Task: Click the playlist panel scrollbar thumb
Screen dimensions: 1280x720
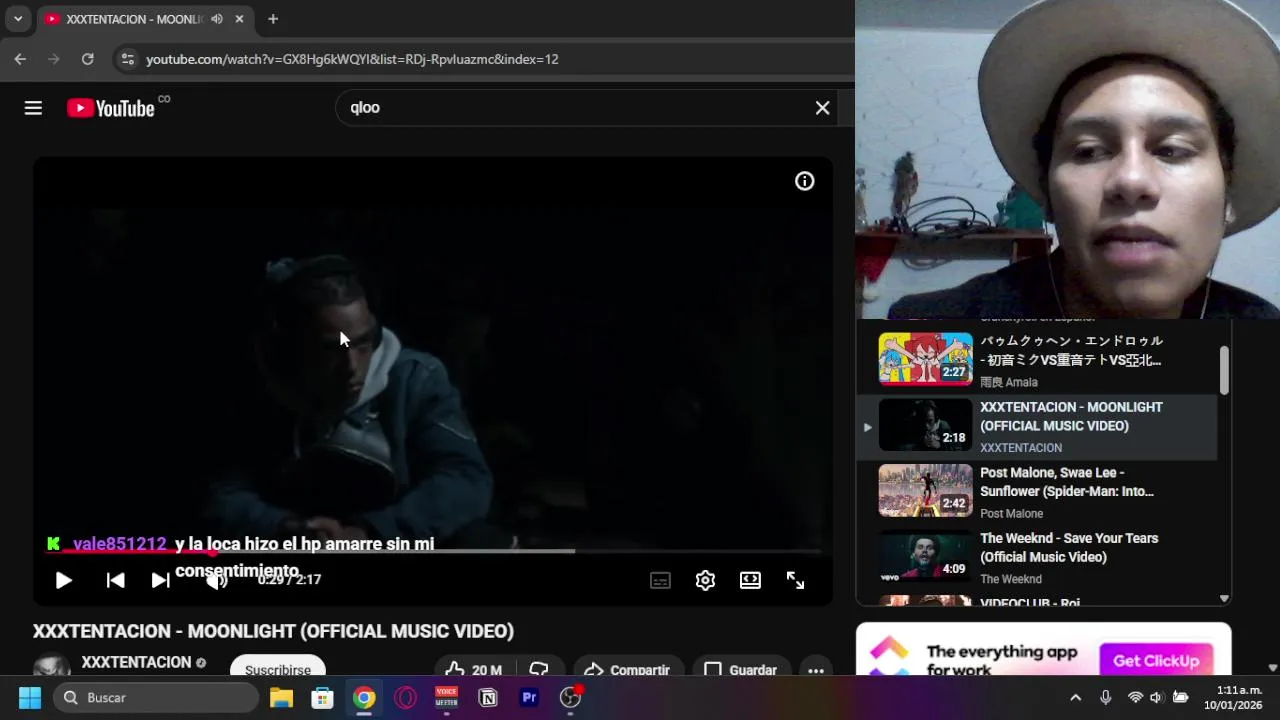Action: [1223, 371]
